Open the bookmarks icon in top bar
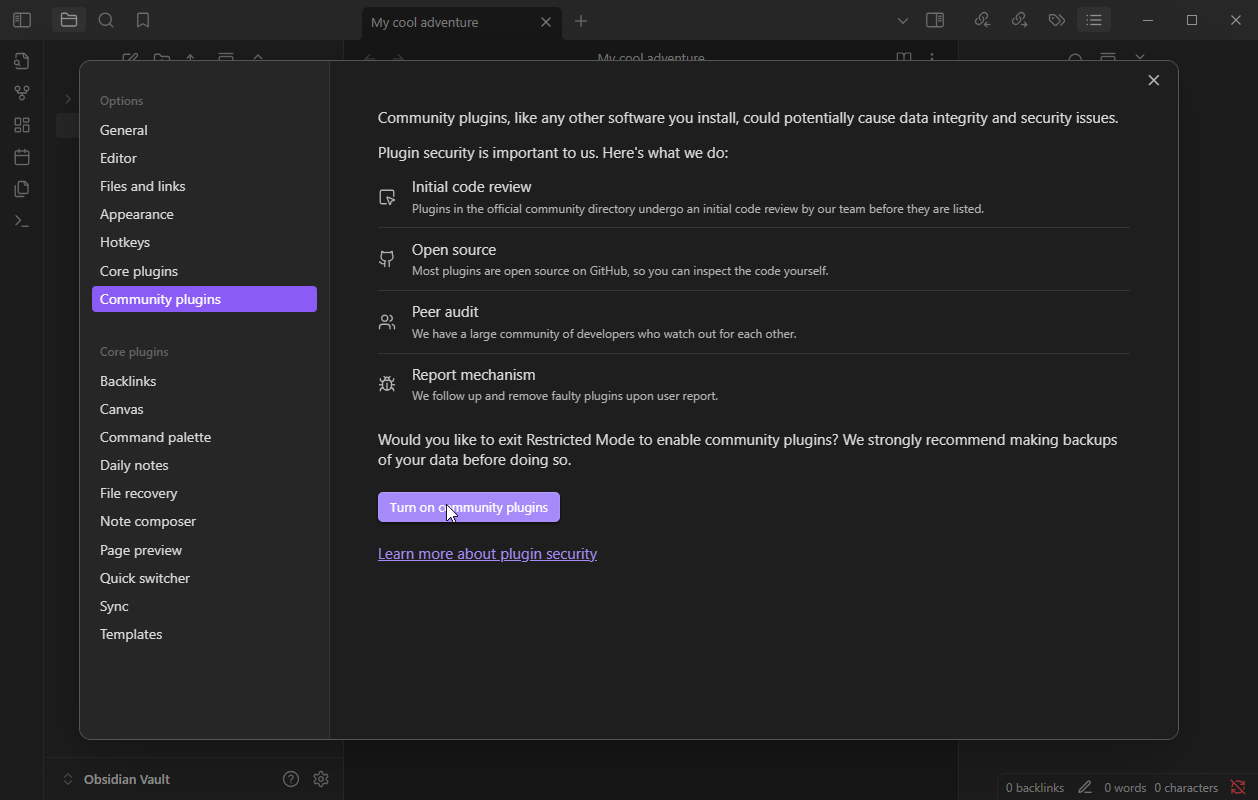The width and height of the screenshot is (1258, 800). (143, 20)
